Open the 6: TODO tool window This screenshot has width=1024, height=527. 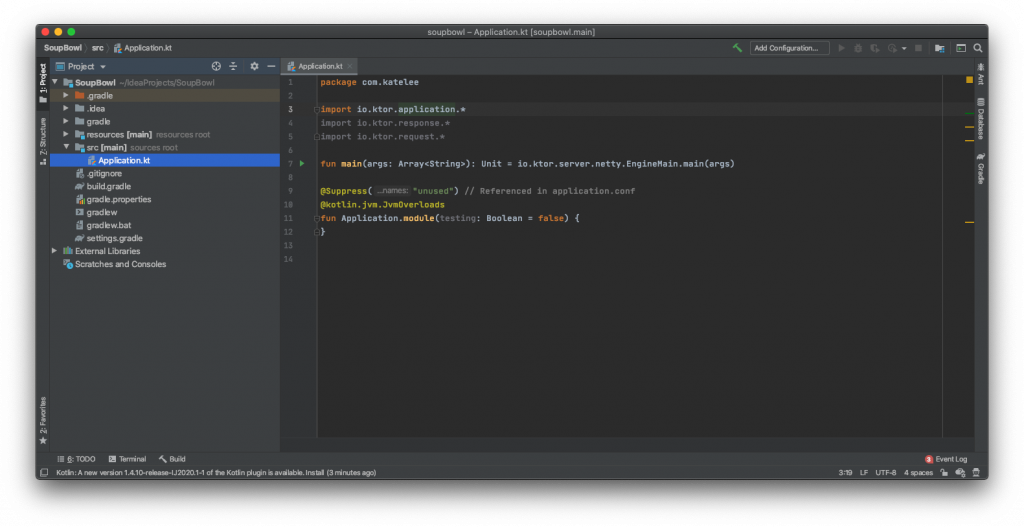76,459
